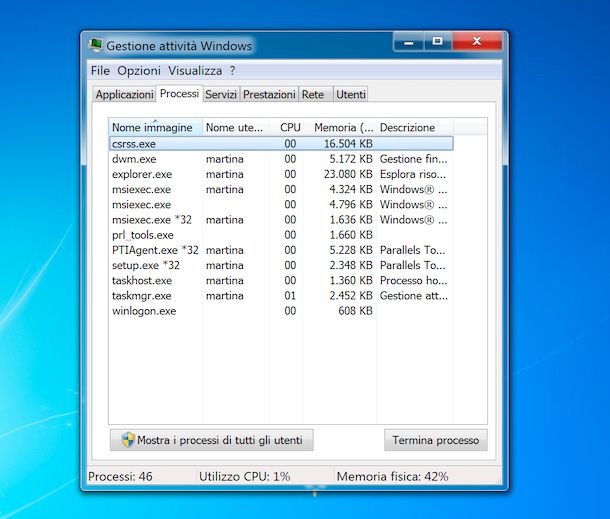Select the winlogon.exe process
Image resolution: width=610 pixels, height=519 pixels.
281,310
